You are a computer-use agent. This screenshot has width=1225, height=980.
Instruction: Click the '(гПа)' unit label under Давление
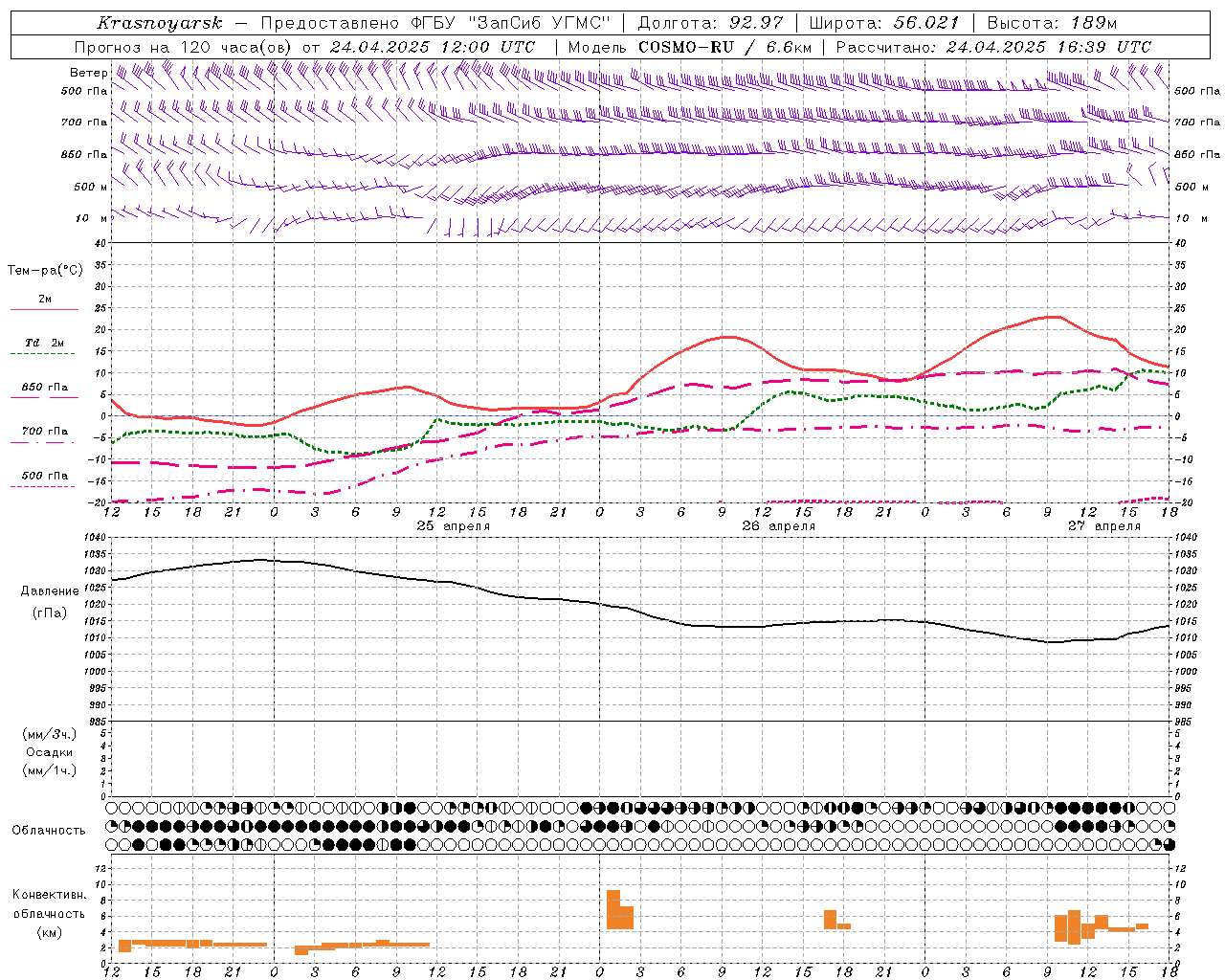(50, 613)
